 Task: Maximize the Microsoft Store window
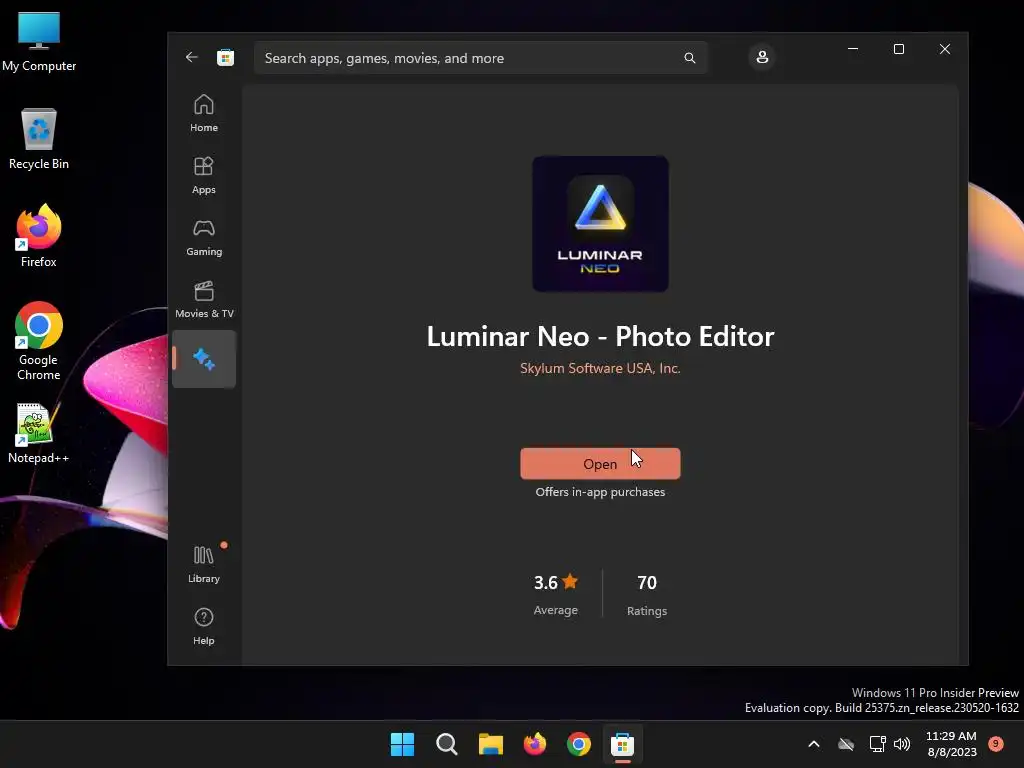coord(899,49)
